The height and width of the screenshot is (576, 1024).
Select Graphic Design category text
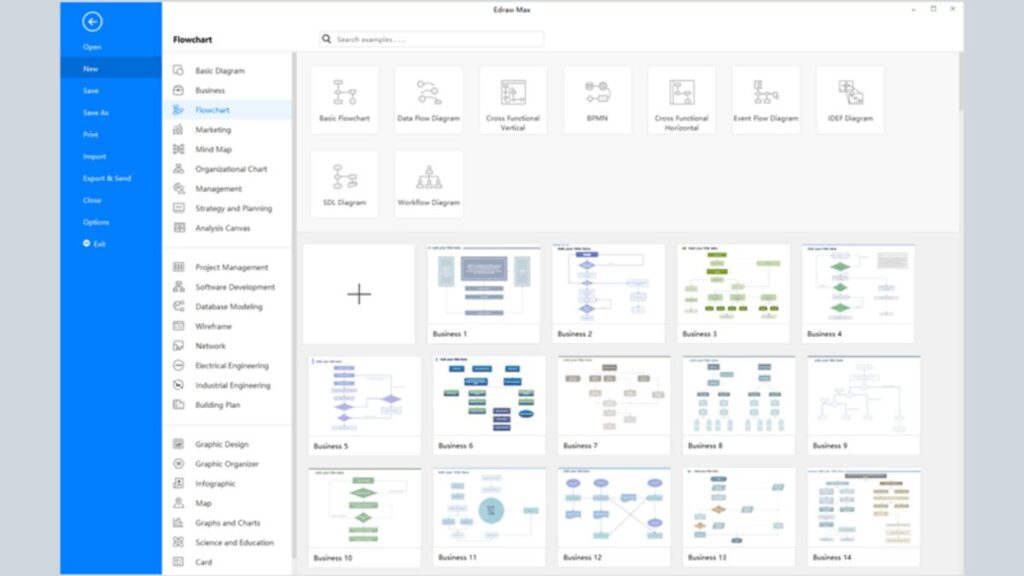click(x=221, y=444)
